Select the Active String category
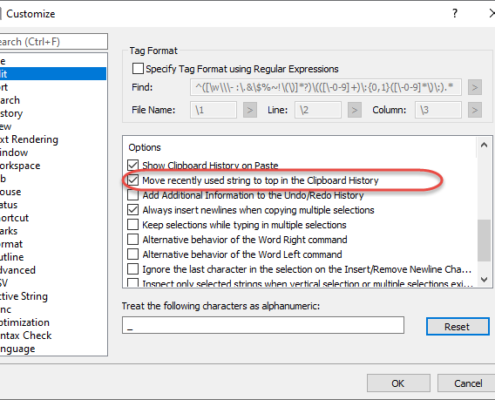The width and height of the screenshot is (495, 400). [x=24, y=296]
